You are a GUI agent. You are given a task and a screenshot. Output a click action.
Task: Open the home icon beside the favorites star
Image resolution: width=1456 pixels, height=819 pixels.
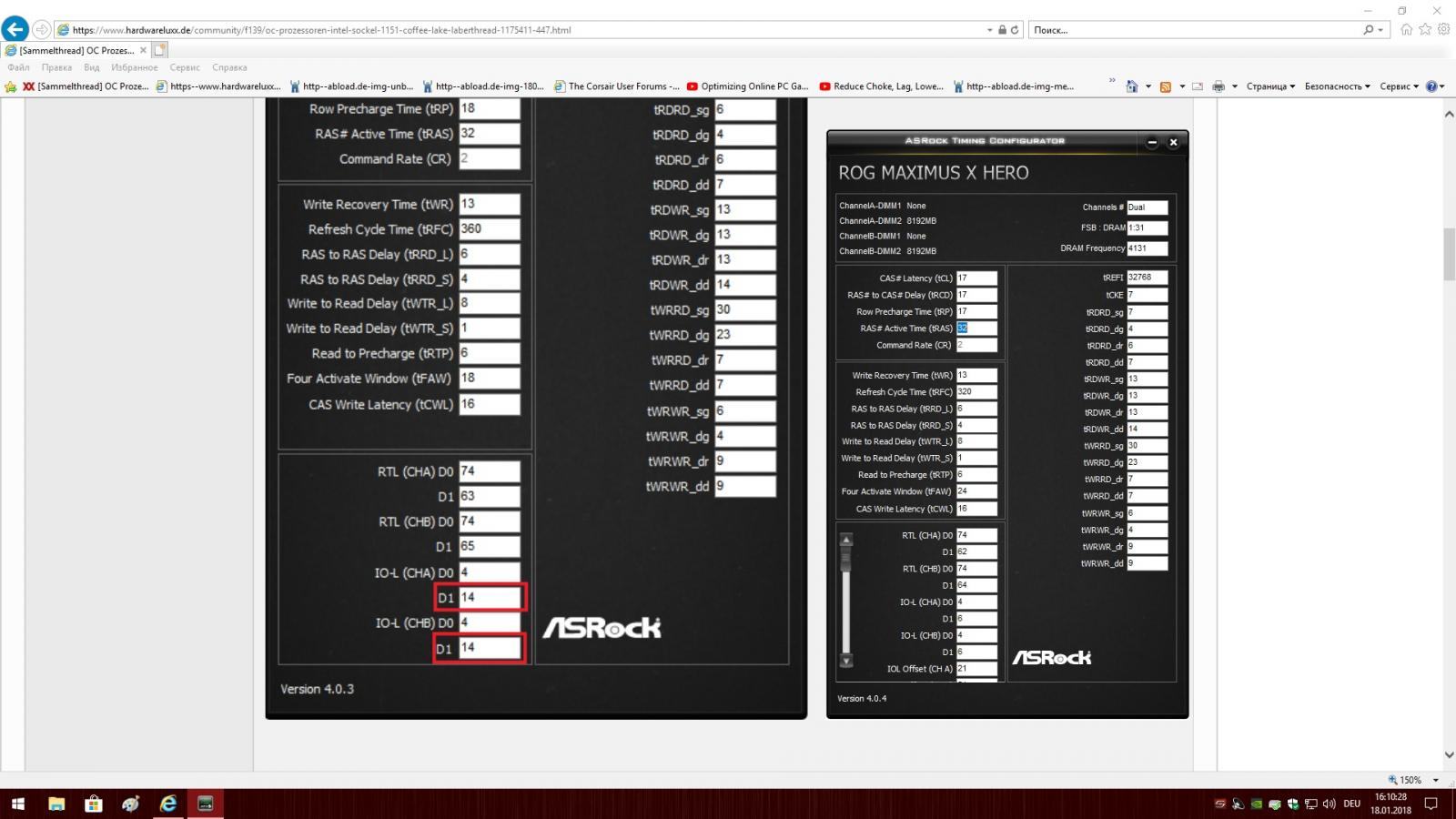tap(1406, 29)
